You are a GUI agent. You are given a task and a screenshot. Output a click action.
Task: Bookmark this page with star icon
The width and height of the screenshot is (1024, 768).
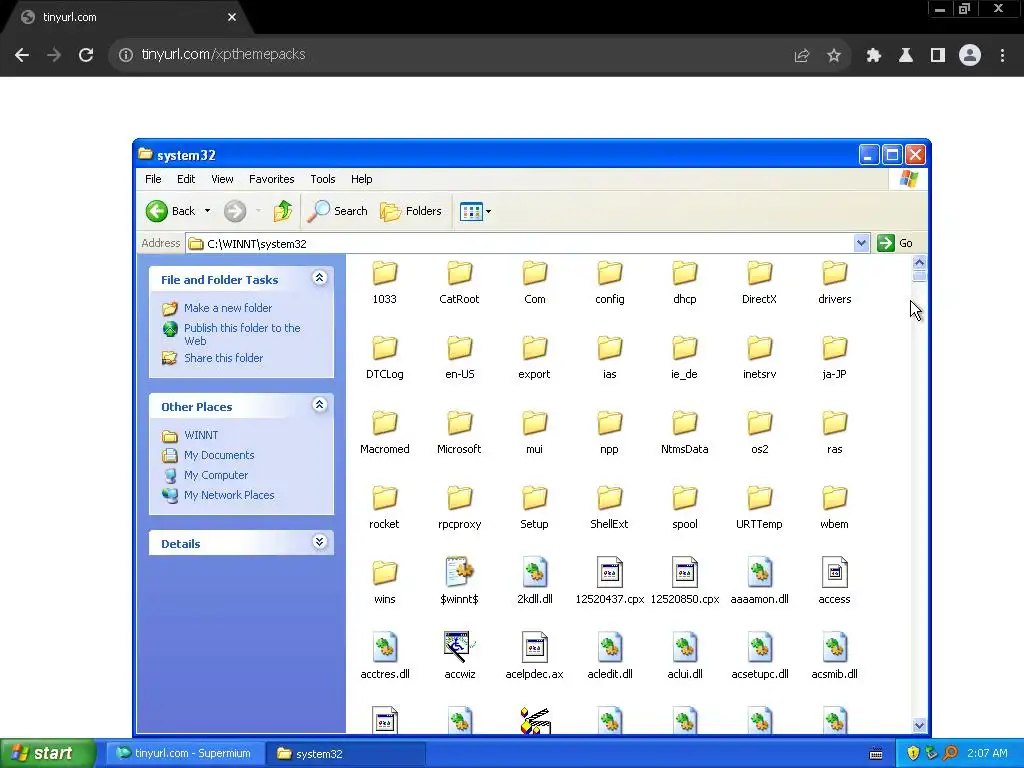[834, 55]
